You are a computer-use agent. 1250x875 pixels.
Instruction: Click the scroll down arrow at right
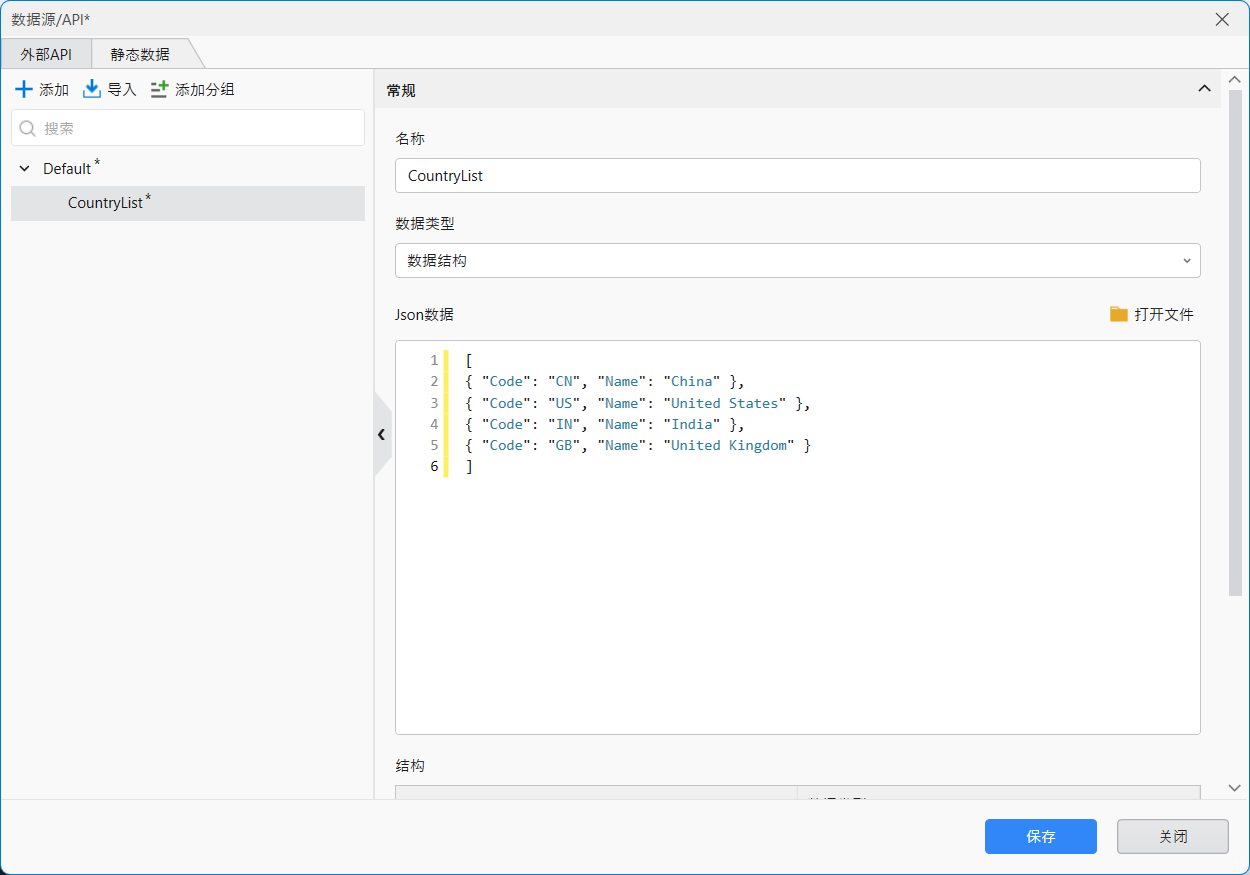(x=1234, y=788)
